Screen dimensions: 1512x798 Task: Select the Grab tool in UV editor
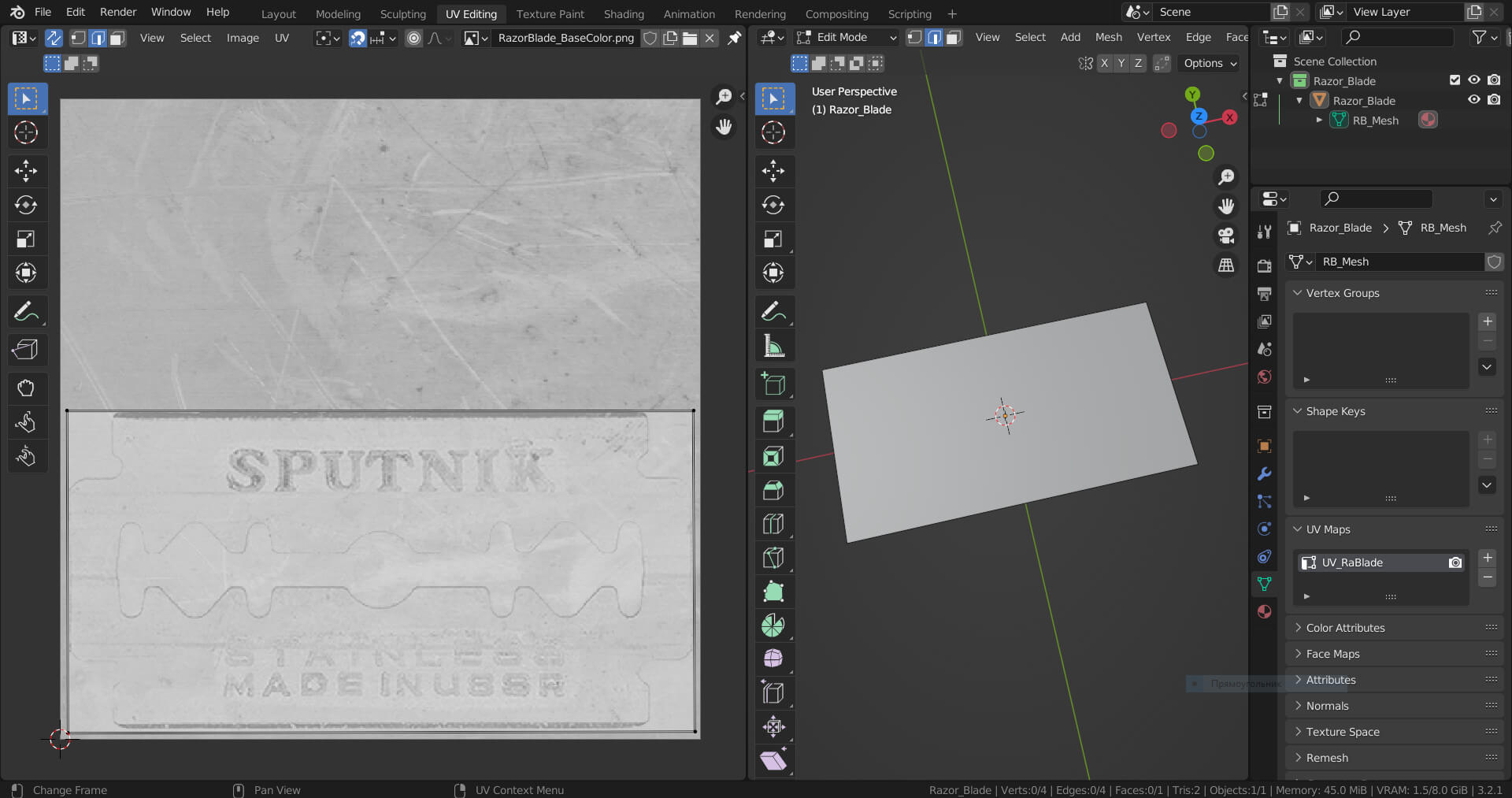pyautogui.click(x=26, y=388)
